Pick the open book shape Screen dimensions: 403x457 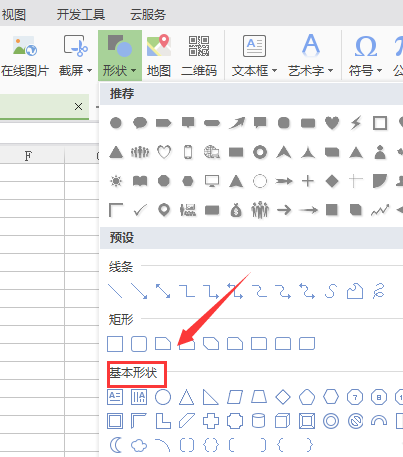[x=140, y=181]
